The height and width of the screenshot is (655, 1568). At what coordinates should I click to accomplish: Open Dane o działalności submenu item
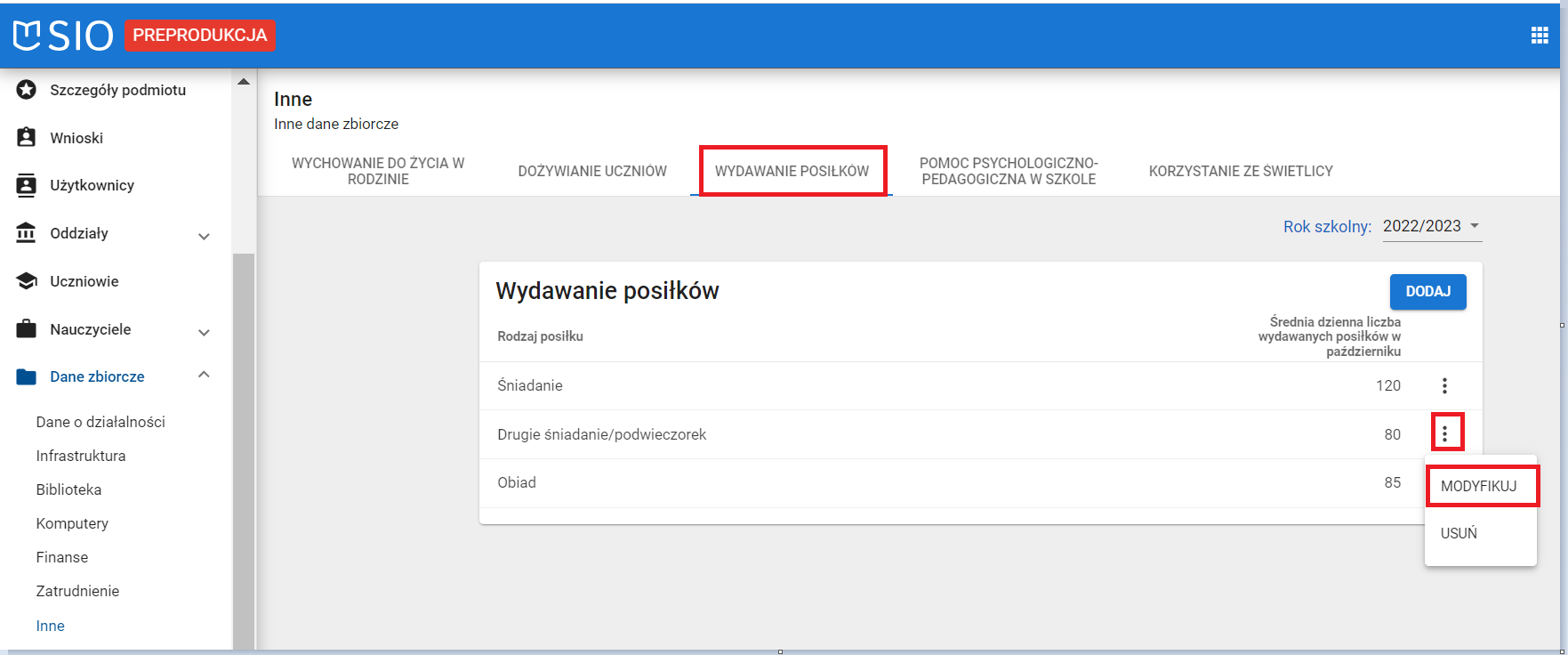101,422
